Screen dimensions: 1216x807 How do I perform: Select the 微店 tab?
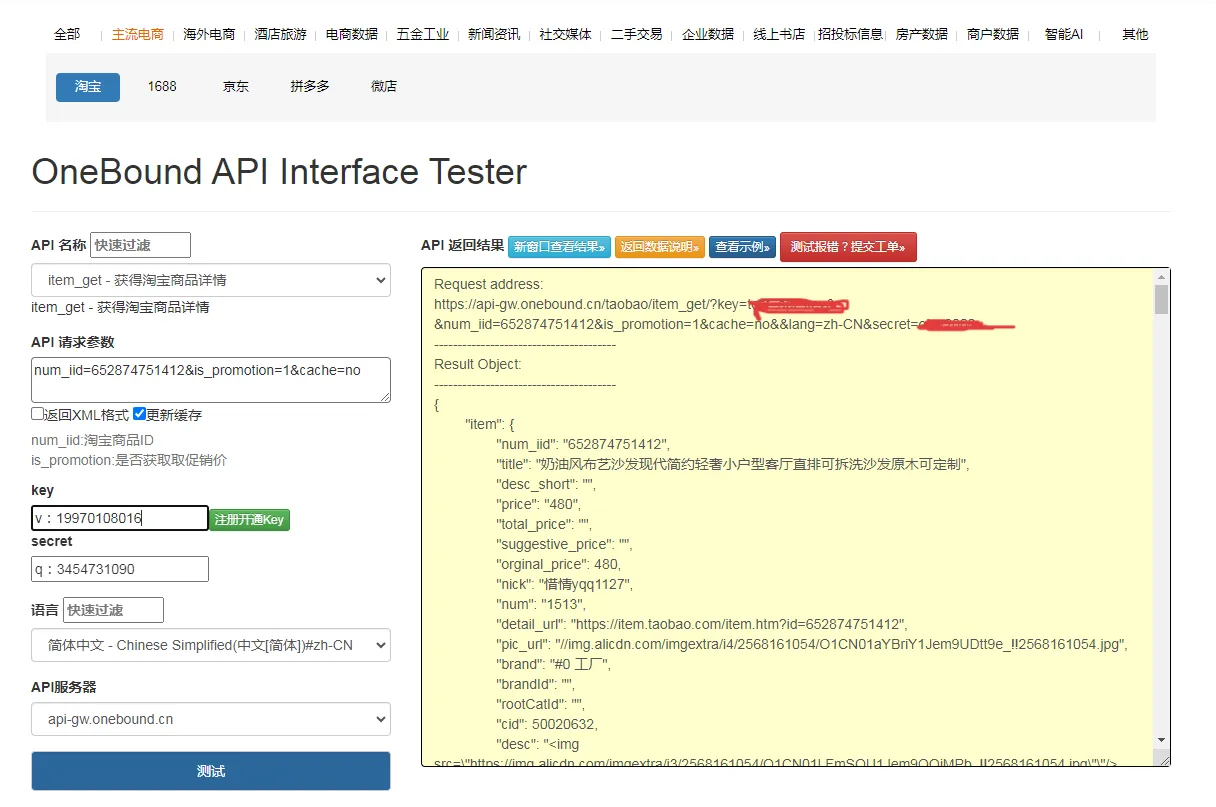(384, 87)
